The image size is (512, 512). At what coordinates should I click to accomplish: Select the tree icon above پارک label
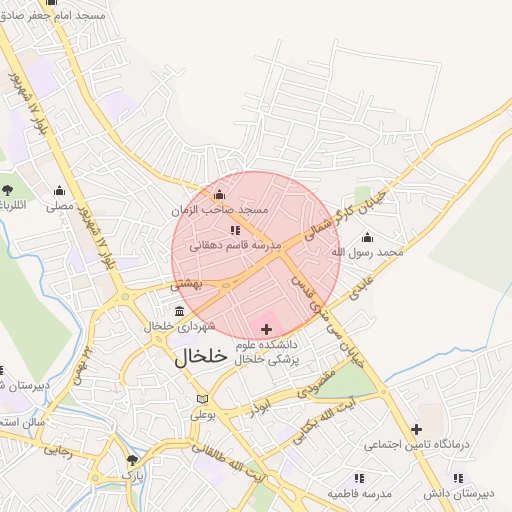pyautogui.click(x=132, y=460)
